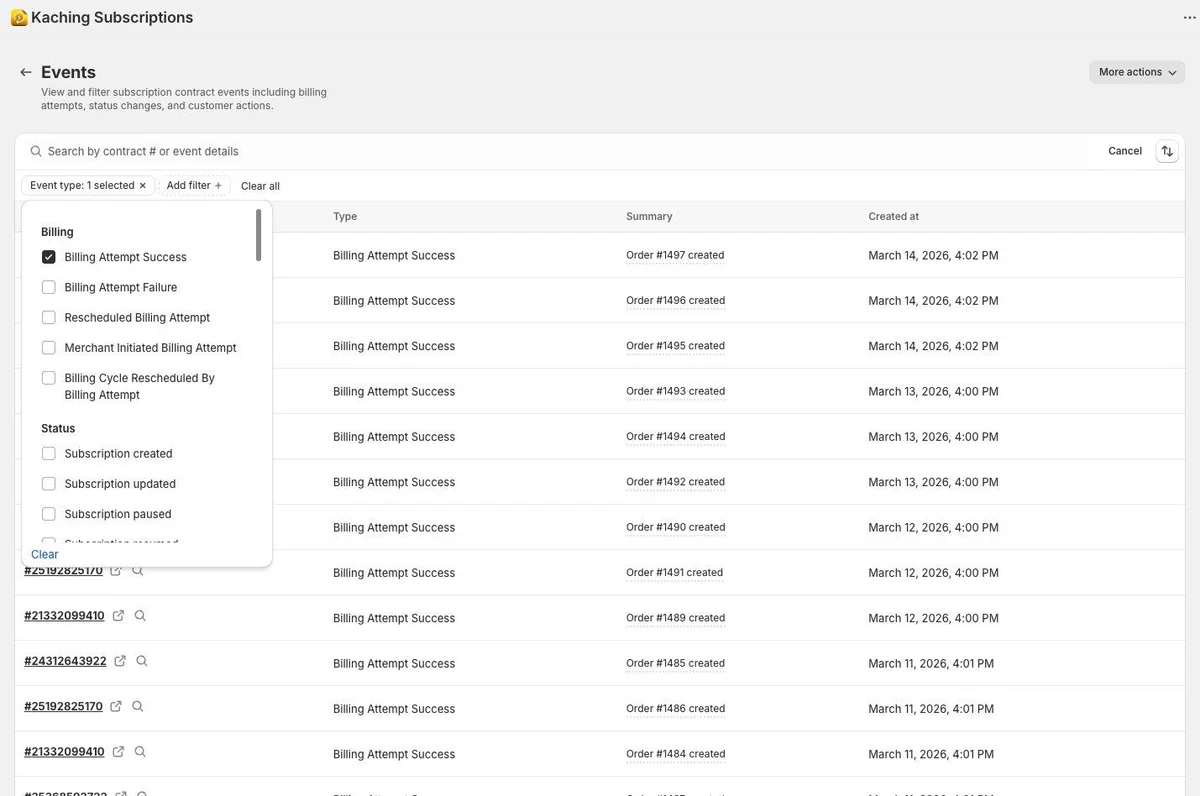The image size is (1200, 796).
Task: Open contract #24312643922 link
Action: tap(65, 661)
